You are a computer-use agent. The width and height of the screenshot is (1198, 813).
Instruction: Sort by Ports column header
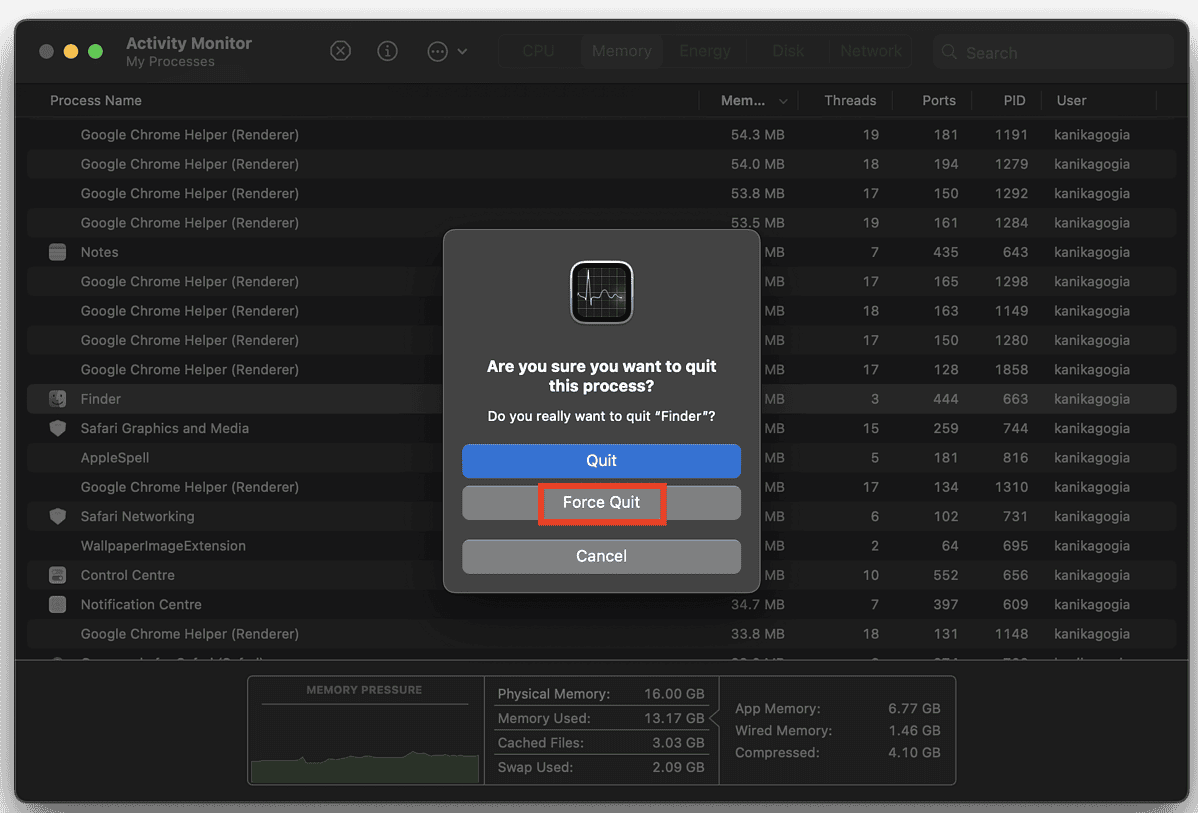tap(938, 100)
